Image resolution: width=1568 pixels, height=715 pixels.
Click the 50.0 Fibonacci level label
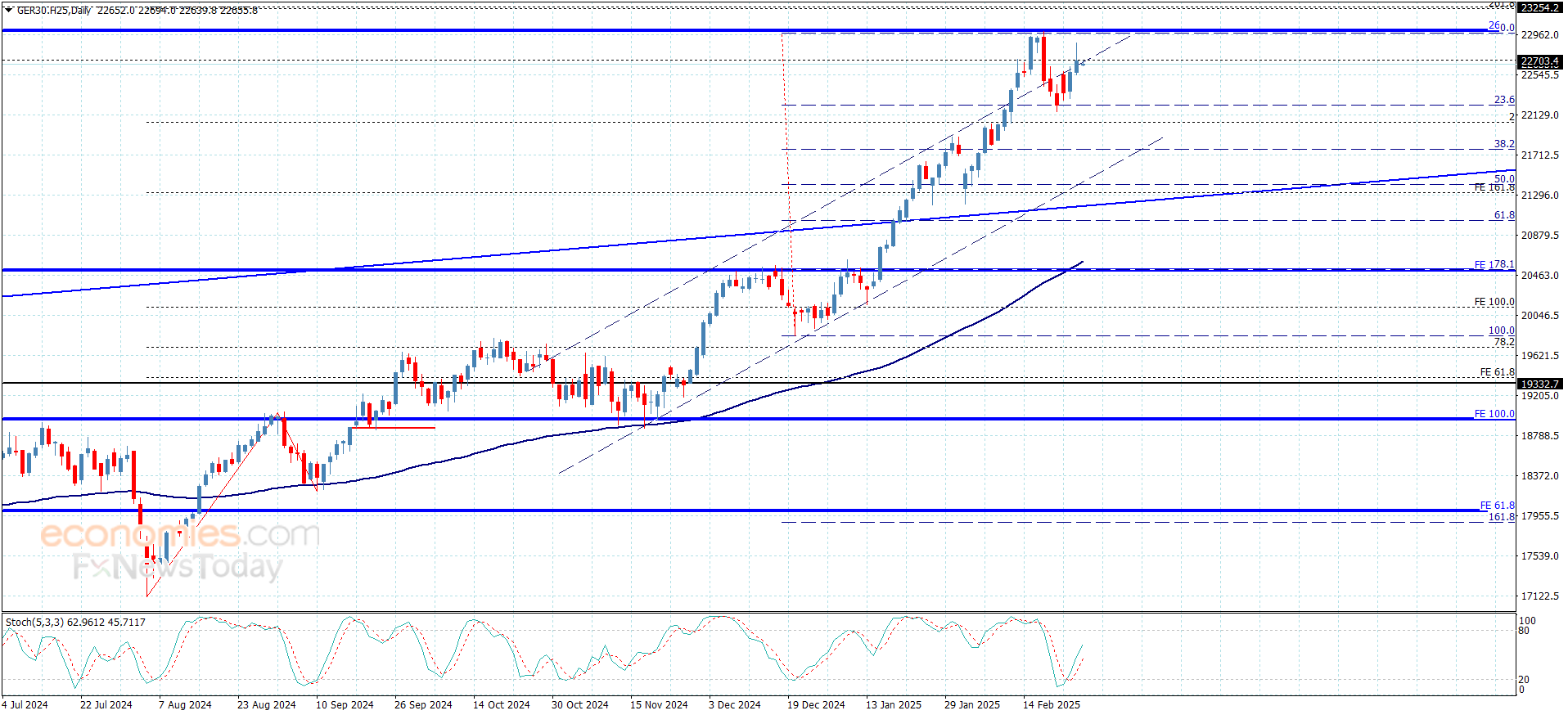1504,179
